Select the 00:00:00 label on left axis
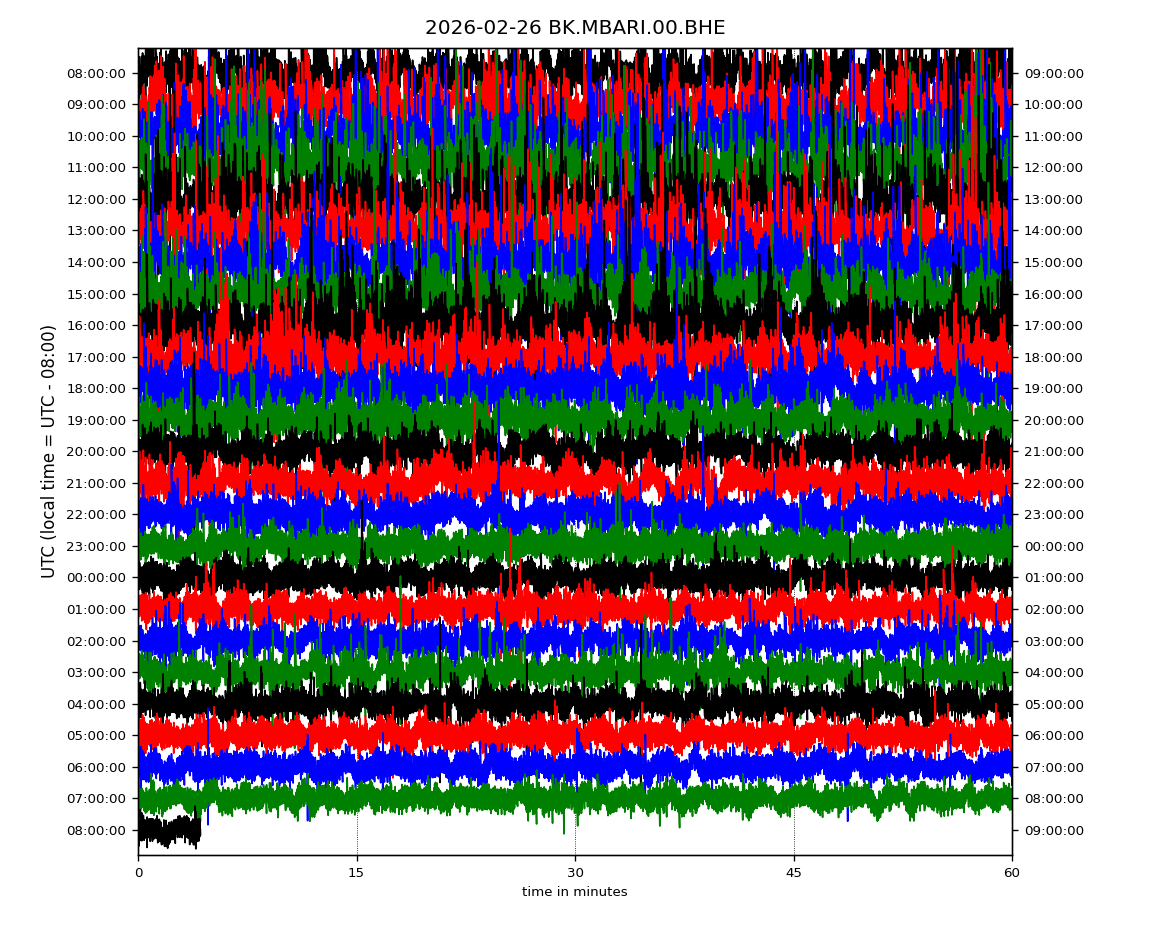 click(98, 577)
